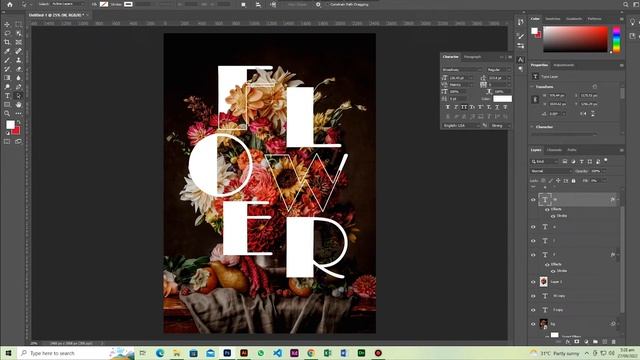Select the Rectangular Marquee tool
Screen dimensions: 640x360
tap(18, 24)
